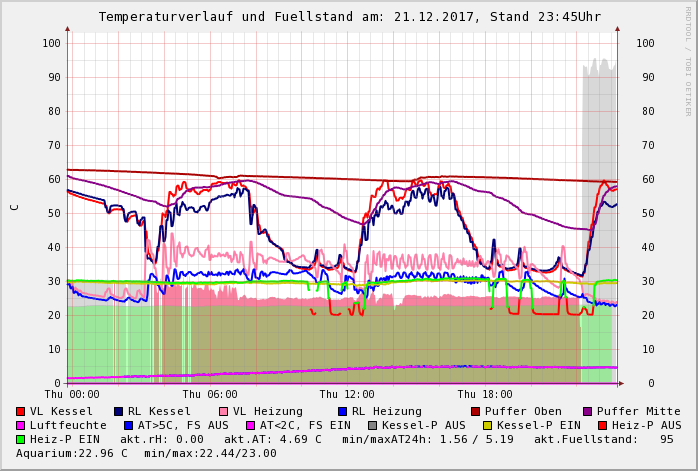Click the blue RL Heizung legend swatch

[x=343, y=411]
